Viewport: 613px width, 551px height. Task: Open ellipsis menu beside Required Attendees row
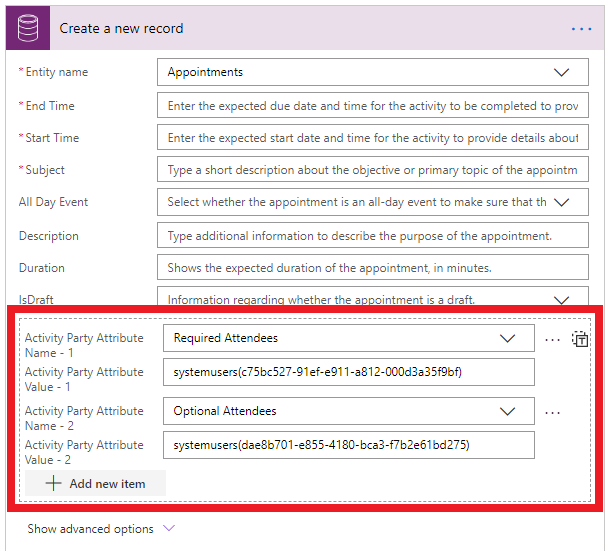tap(553, 339)
